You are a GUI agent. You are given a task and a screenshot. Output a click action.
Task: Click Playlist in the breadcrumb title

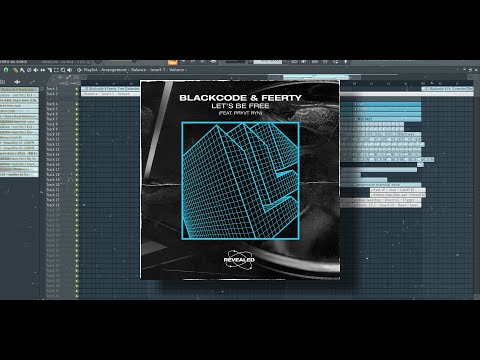click(x=90, y=70)
